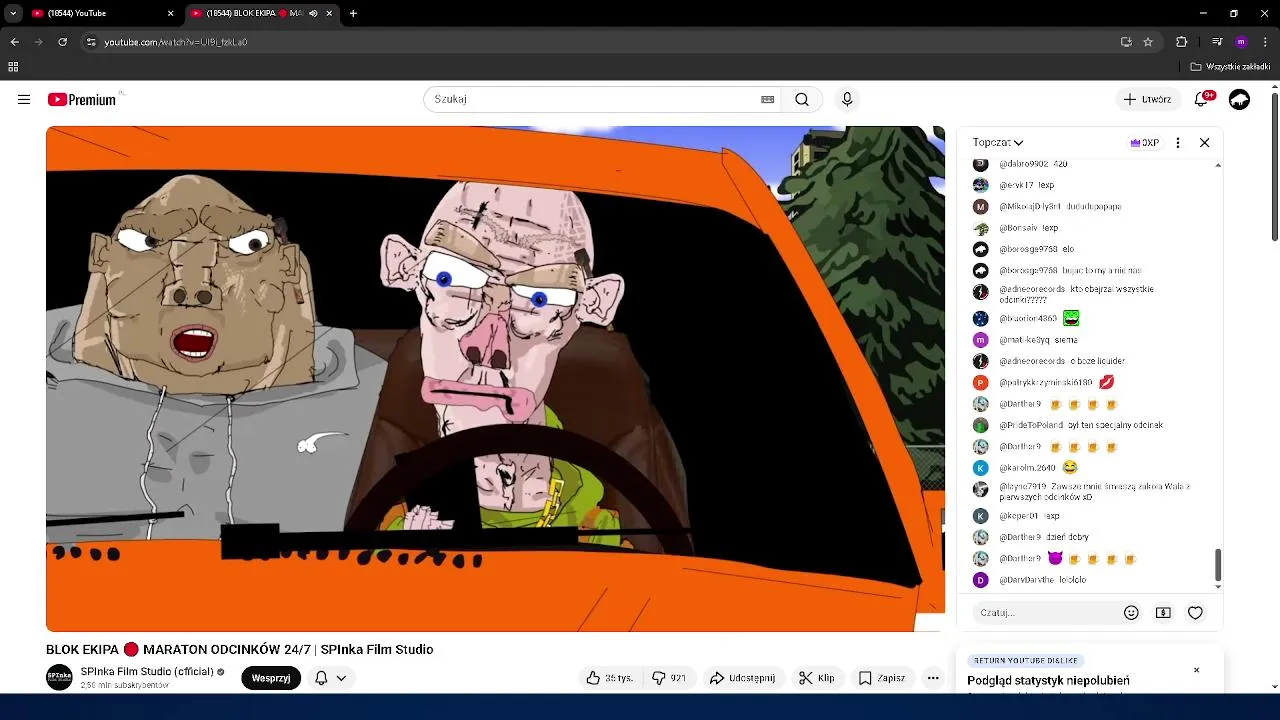Go back in the browser
This screenshot has width=1280, height=720.
click(x=14, y=42)
